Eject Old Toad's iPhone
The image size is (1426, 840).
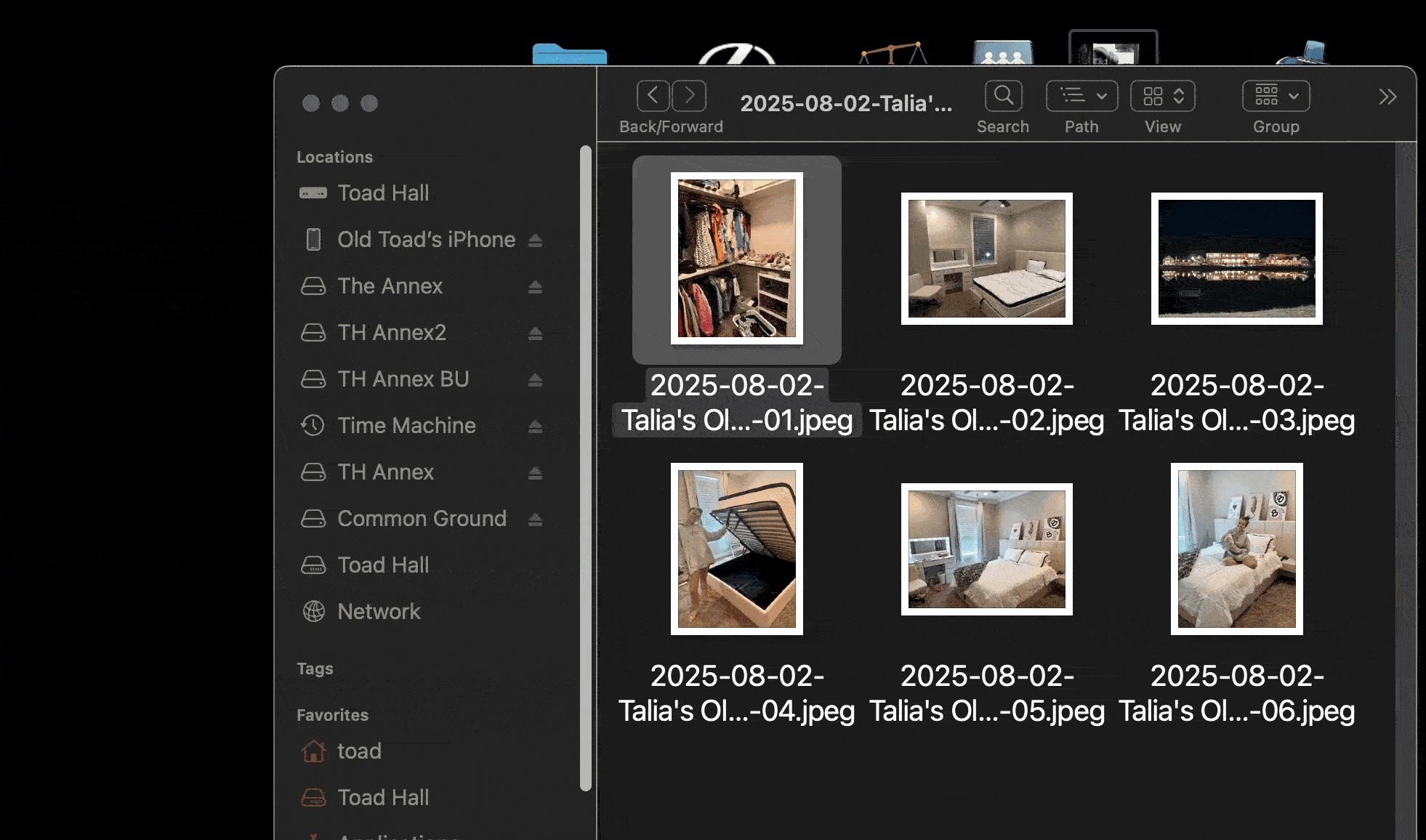[535, 240]
